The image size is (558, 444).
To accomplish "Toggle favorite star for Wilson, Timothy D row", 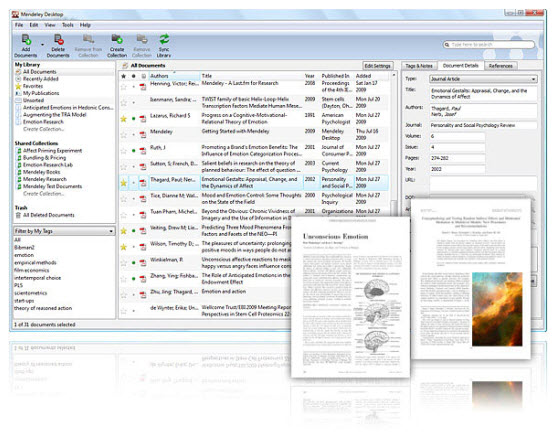I will 123,247.
